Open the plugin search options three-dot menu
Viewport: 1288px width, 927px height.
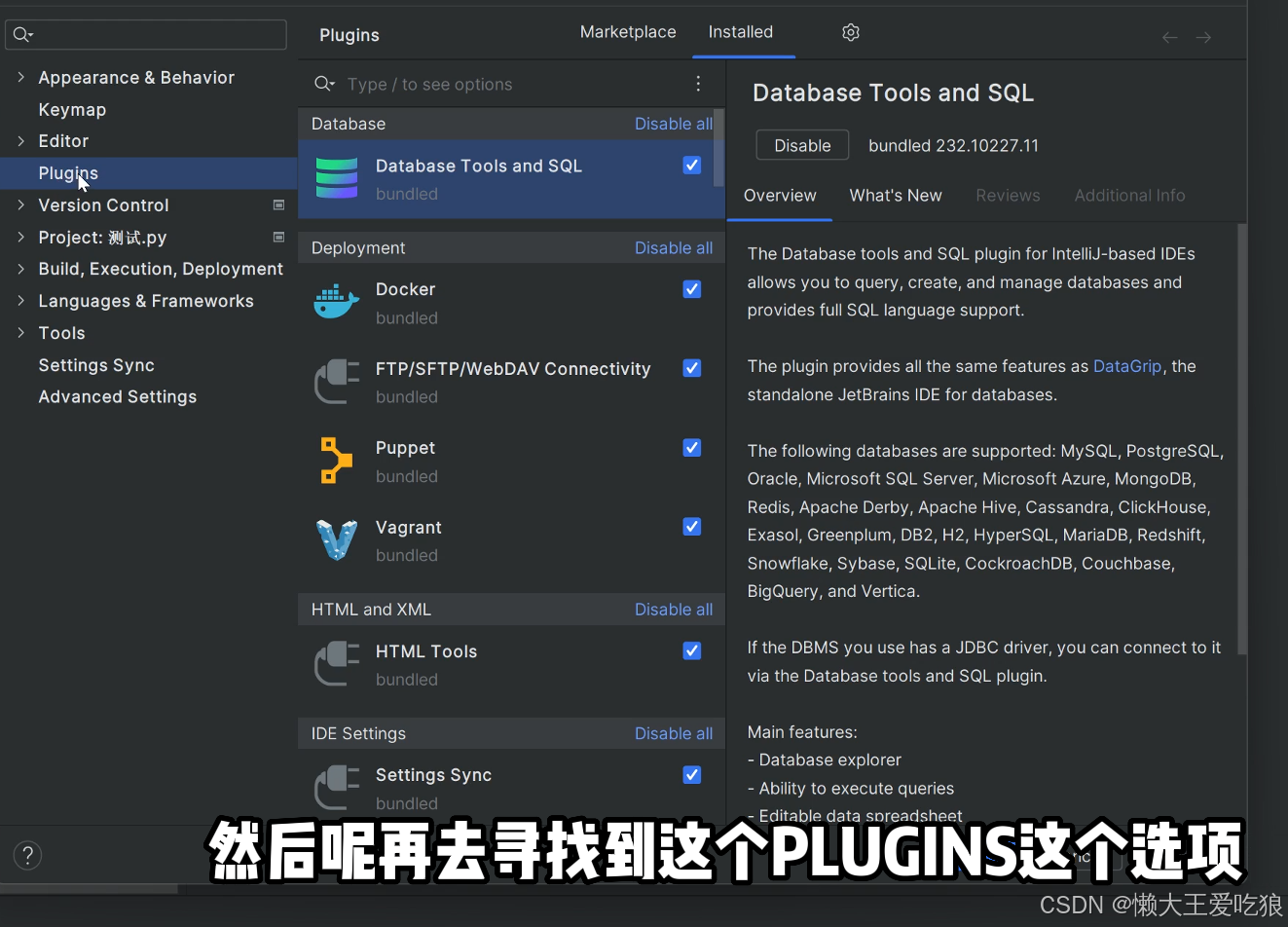tap(698, 84)
